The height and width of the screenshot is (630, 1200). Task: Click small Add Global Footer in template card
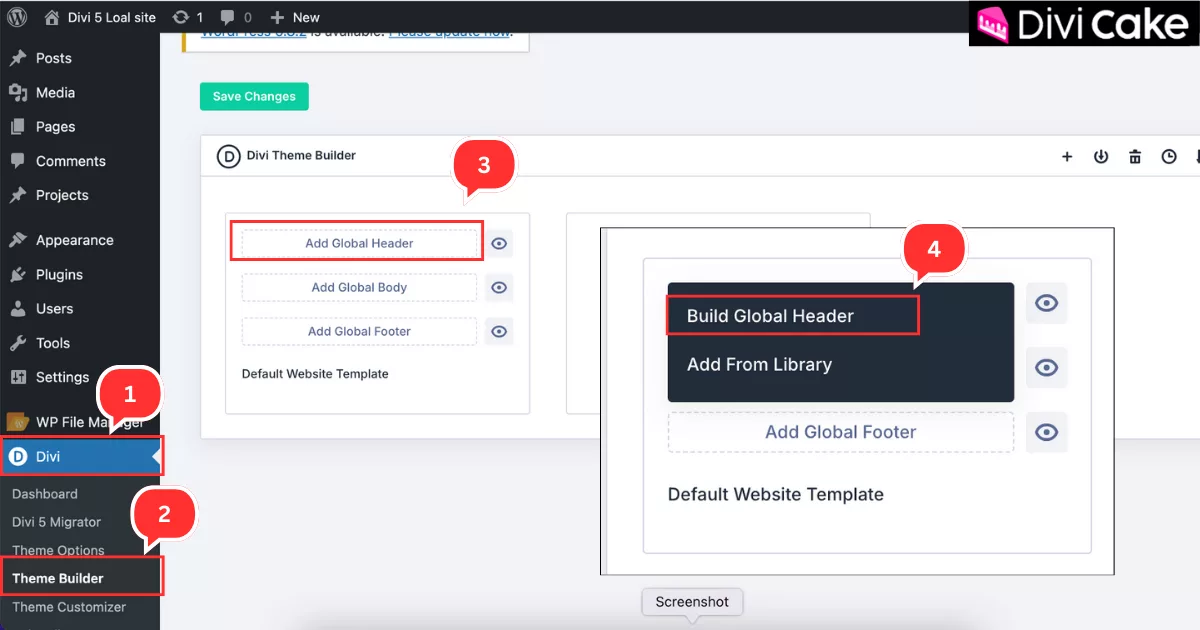tap(359, 331)
